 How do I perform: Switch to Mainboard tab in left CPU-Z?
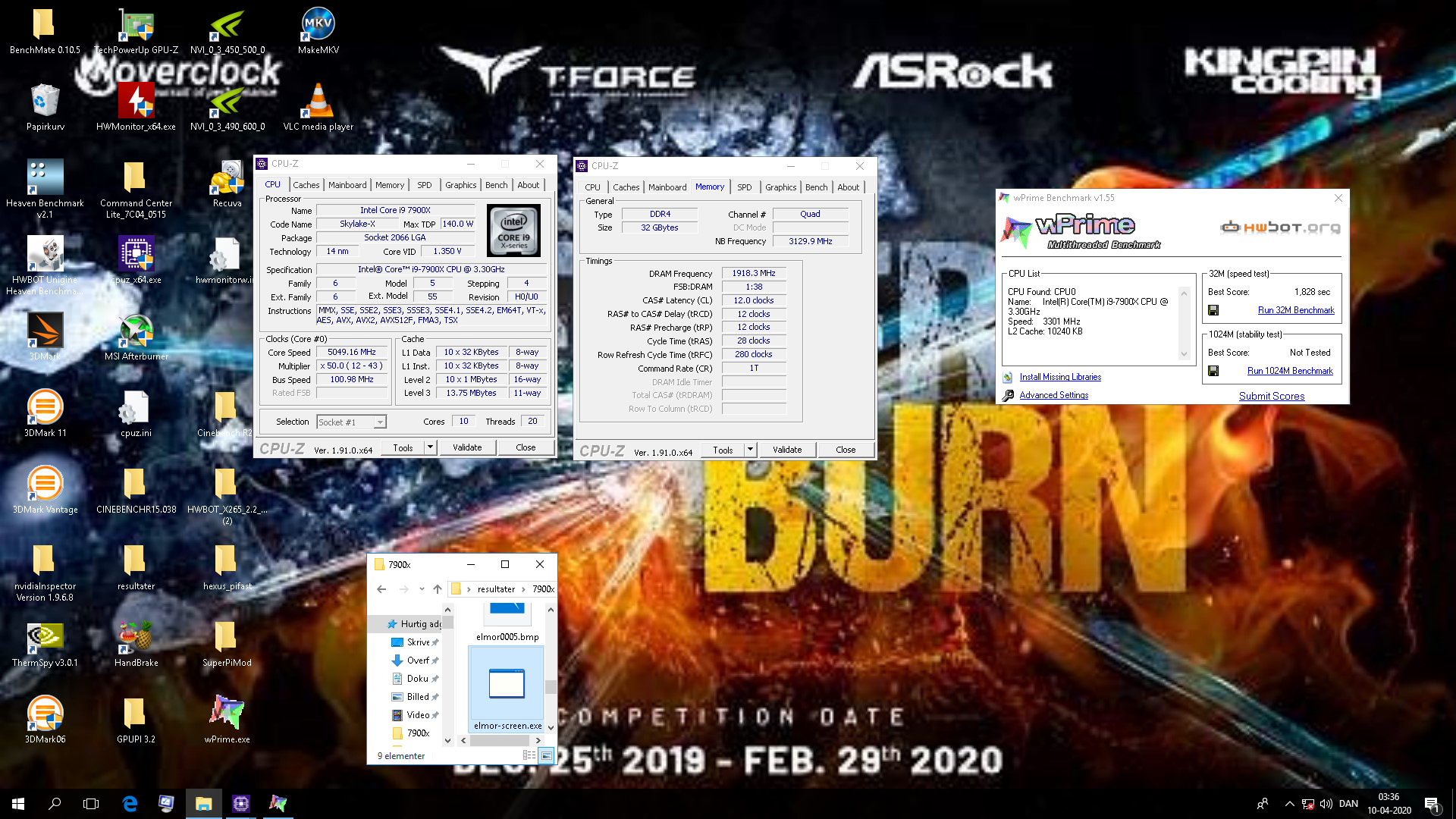pyautogui.click(x=347, y=185)
